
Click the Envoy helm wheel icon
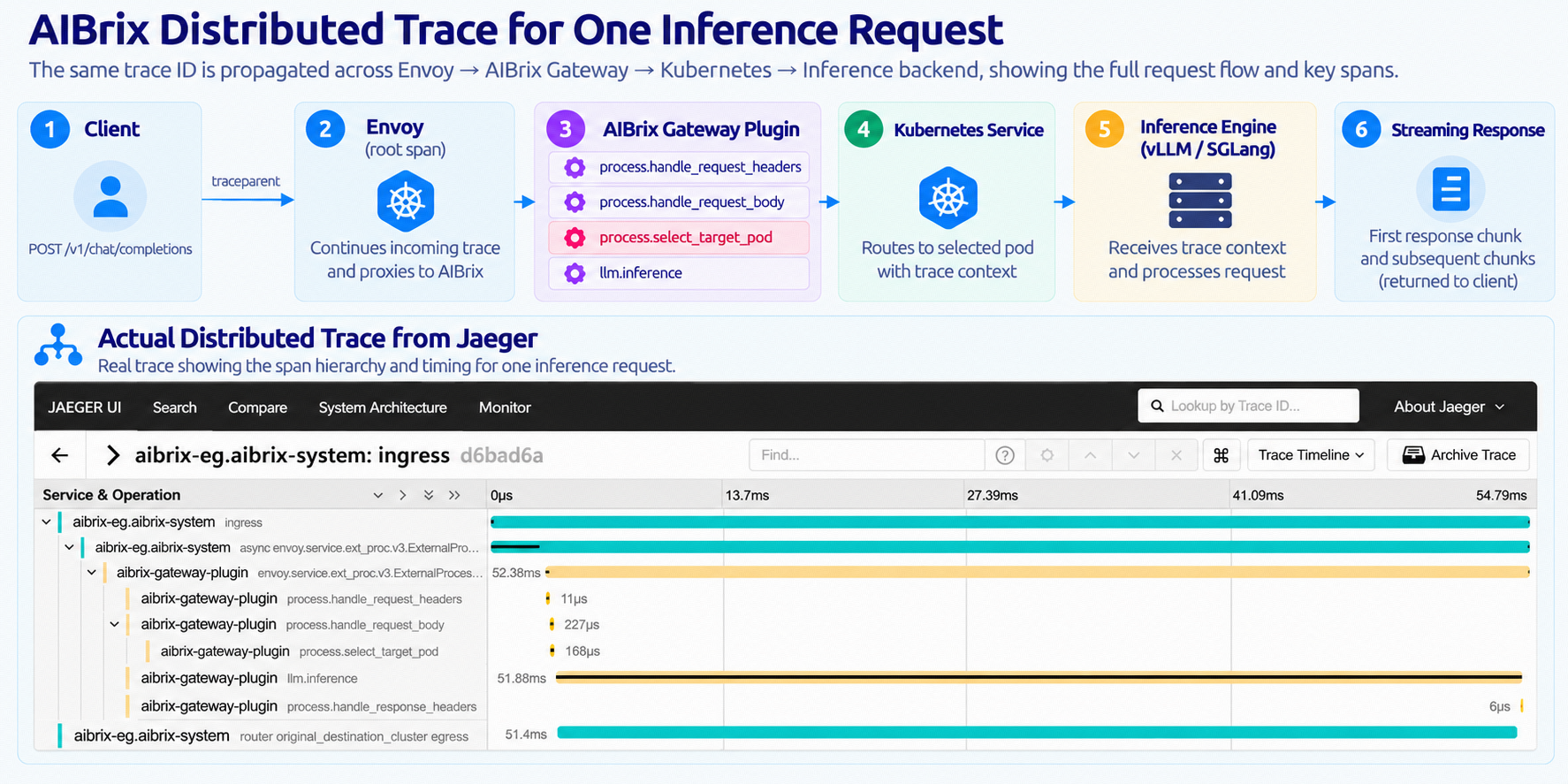(x=406, y=202)
